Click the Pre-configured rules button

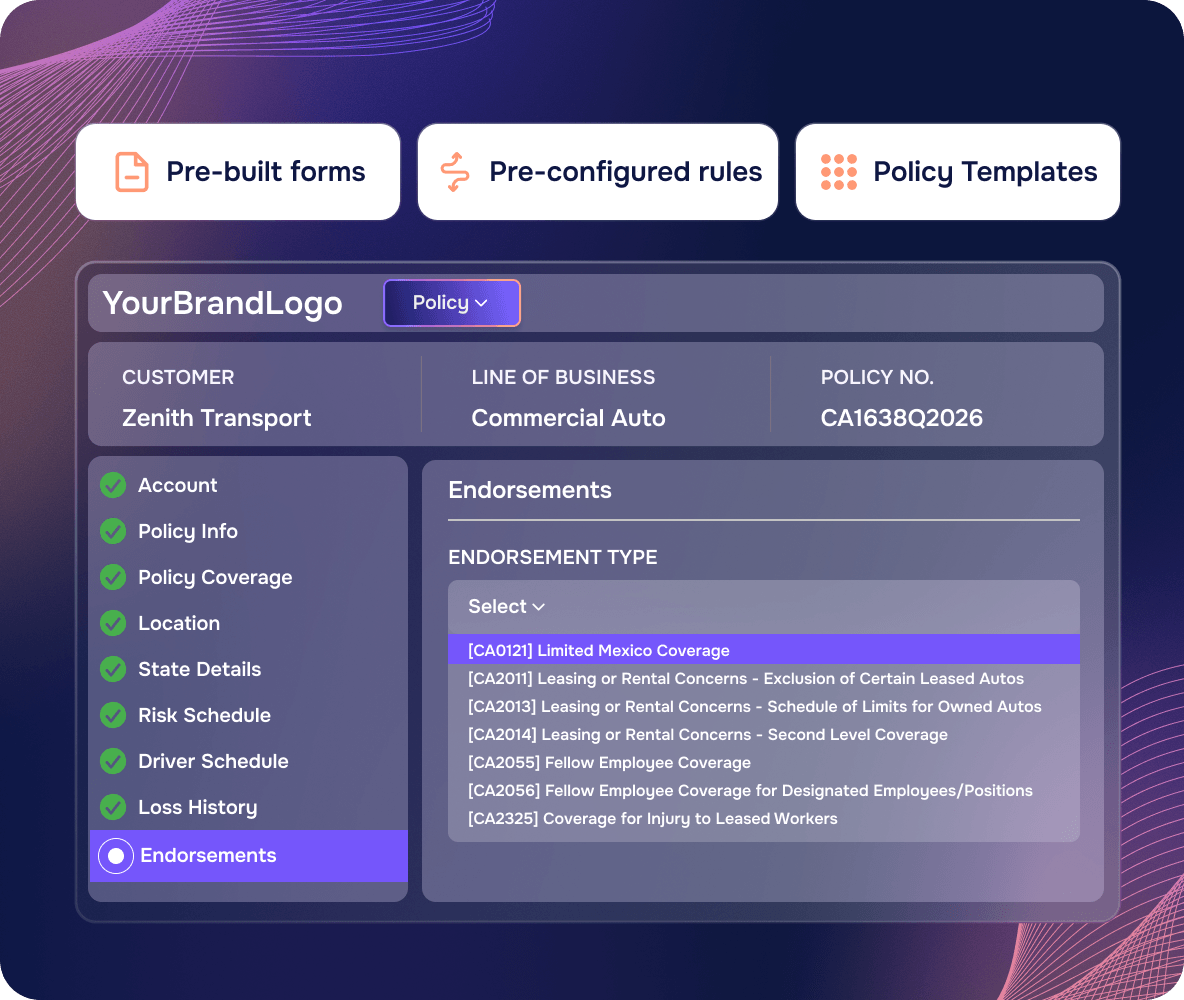point(597,171)
